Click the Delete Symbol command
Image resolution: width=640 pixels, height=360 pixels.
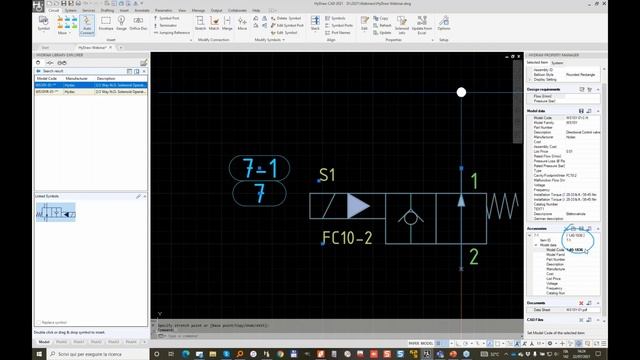[x=286, y=18]
